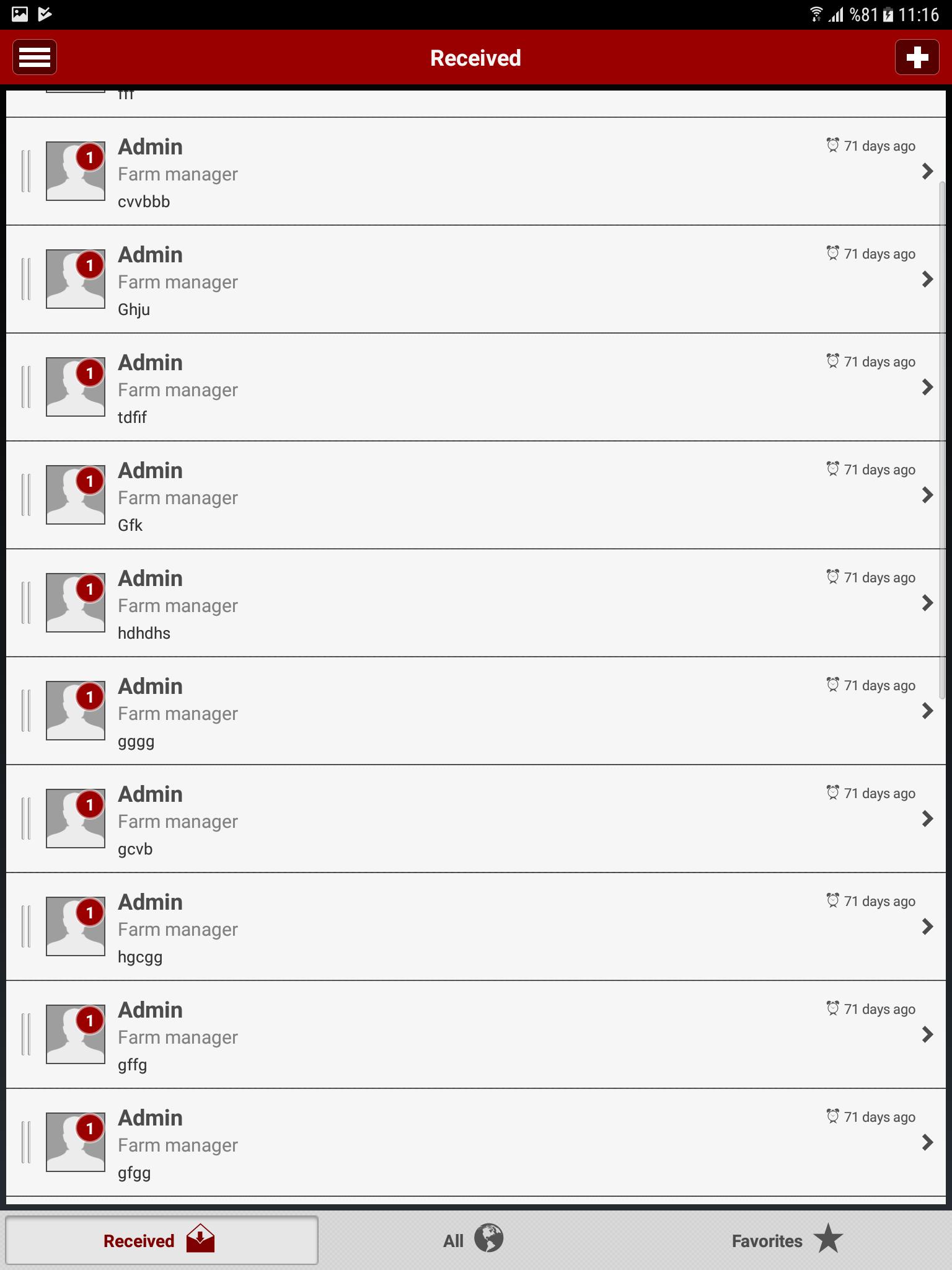The width and height of the screenshot is (952, 1270).
Task: Click the drag handle beside Gfk message
Action: (26, 495)
